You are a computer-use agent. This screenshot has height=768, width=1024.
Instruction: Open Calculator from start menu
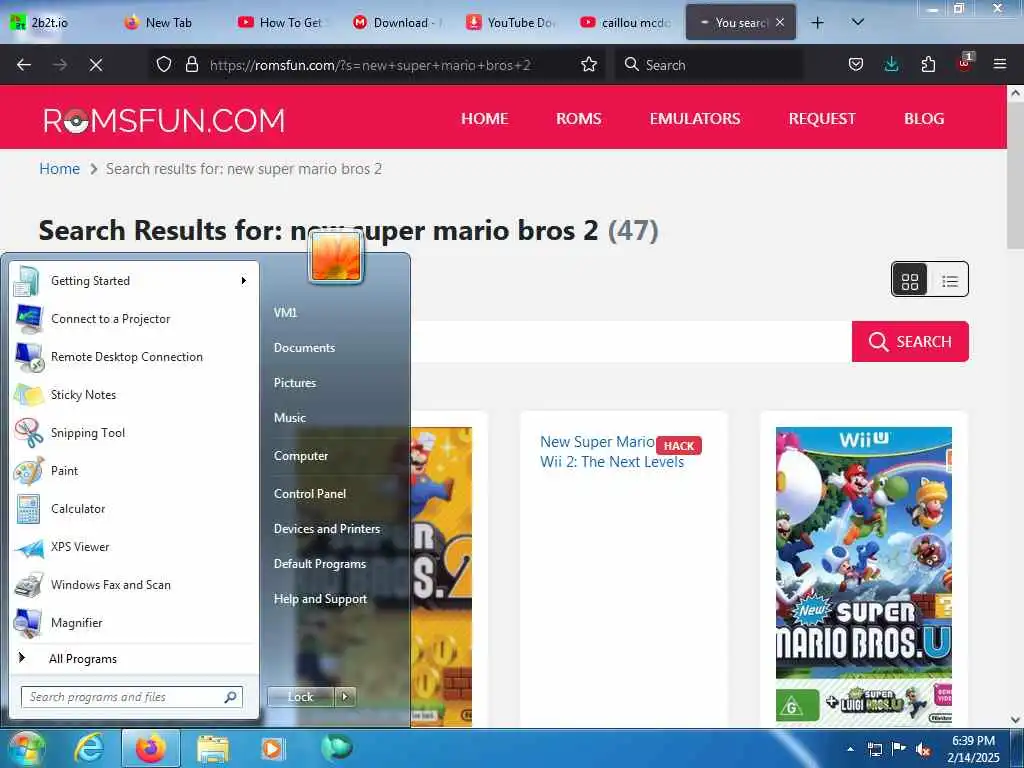[135, 509]
